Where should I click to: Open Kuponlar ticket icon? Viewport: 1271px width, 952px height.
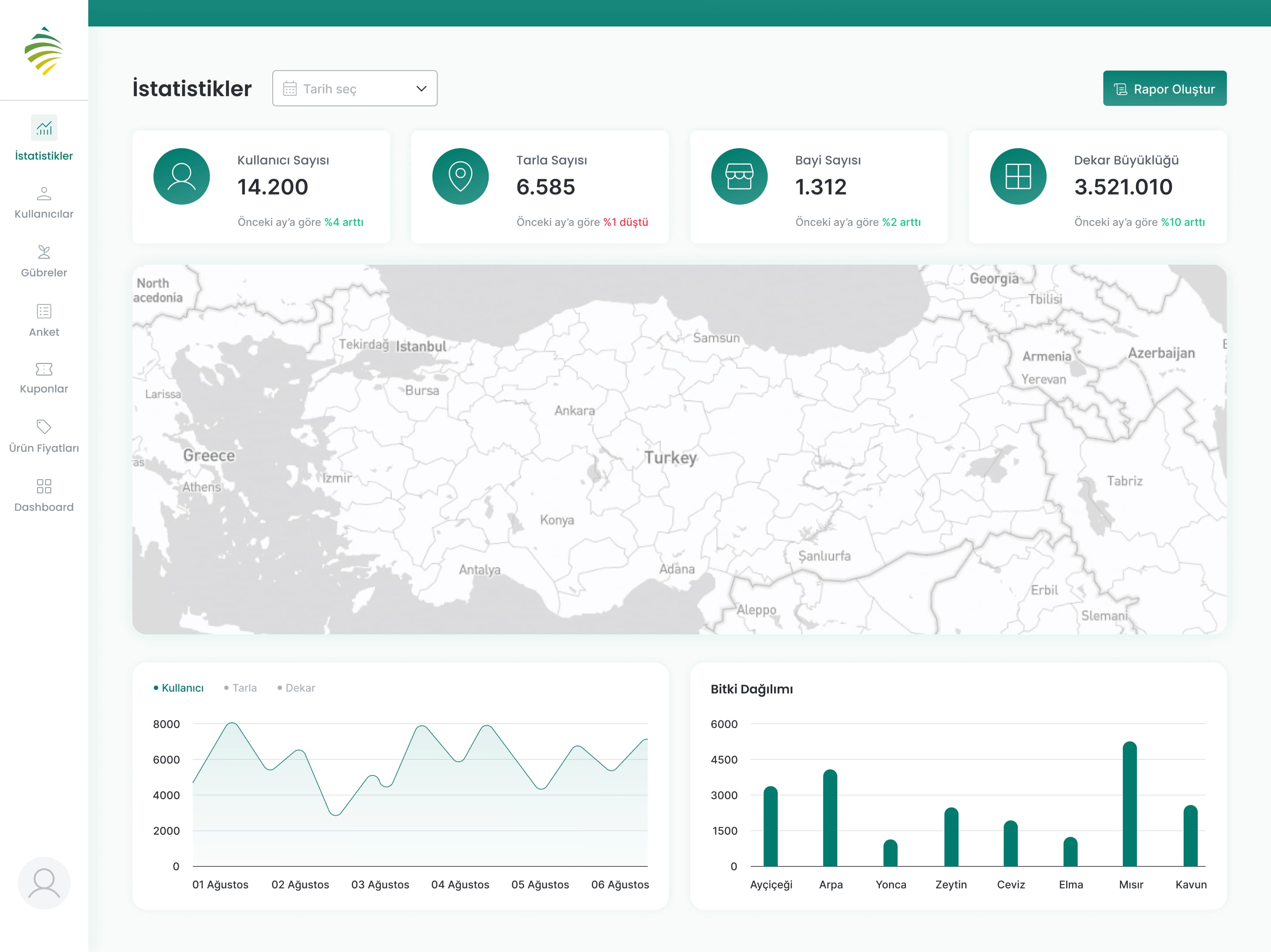pos(44,369)
